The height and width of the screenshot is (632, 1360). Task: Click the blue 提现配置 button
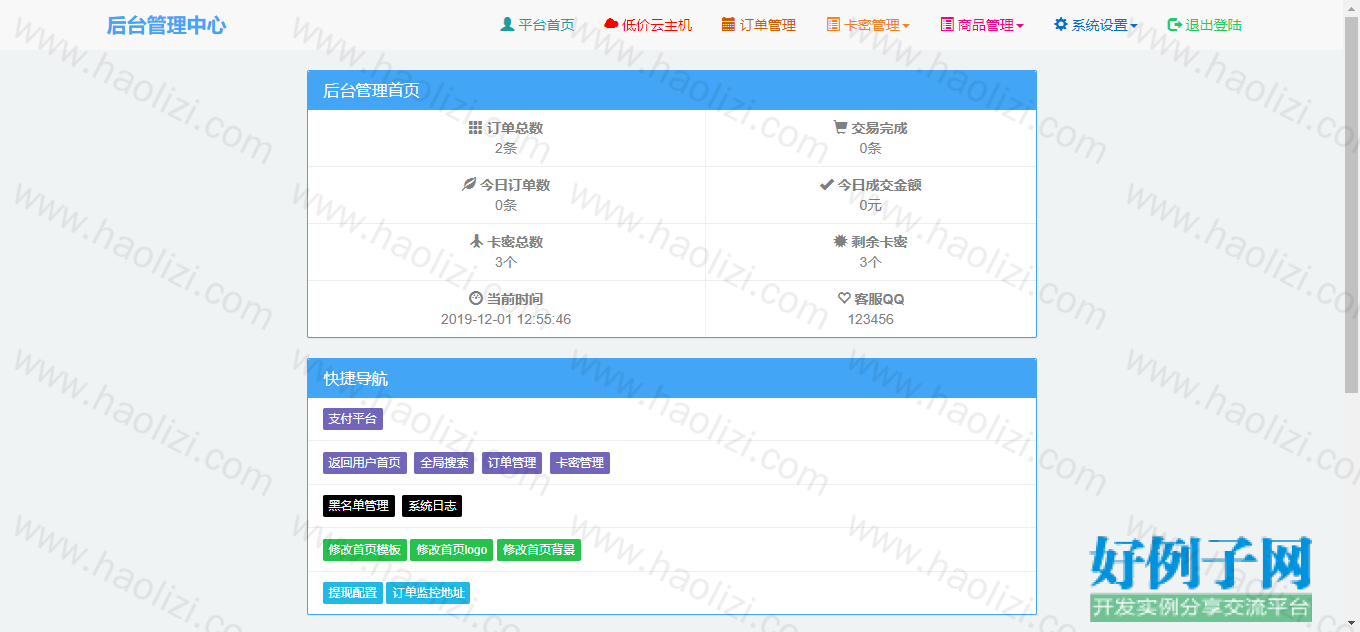(x=353, y=593)
